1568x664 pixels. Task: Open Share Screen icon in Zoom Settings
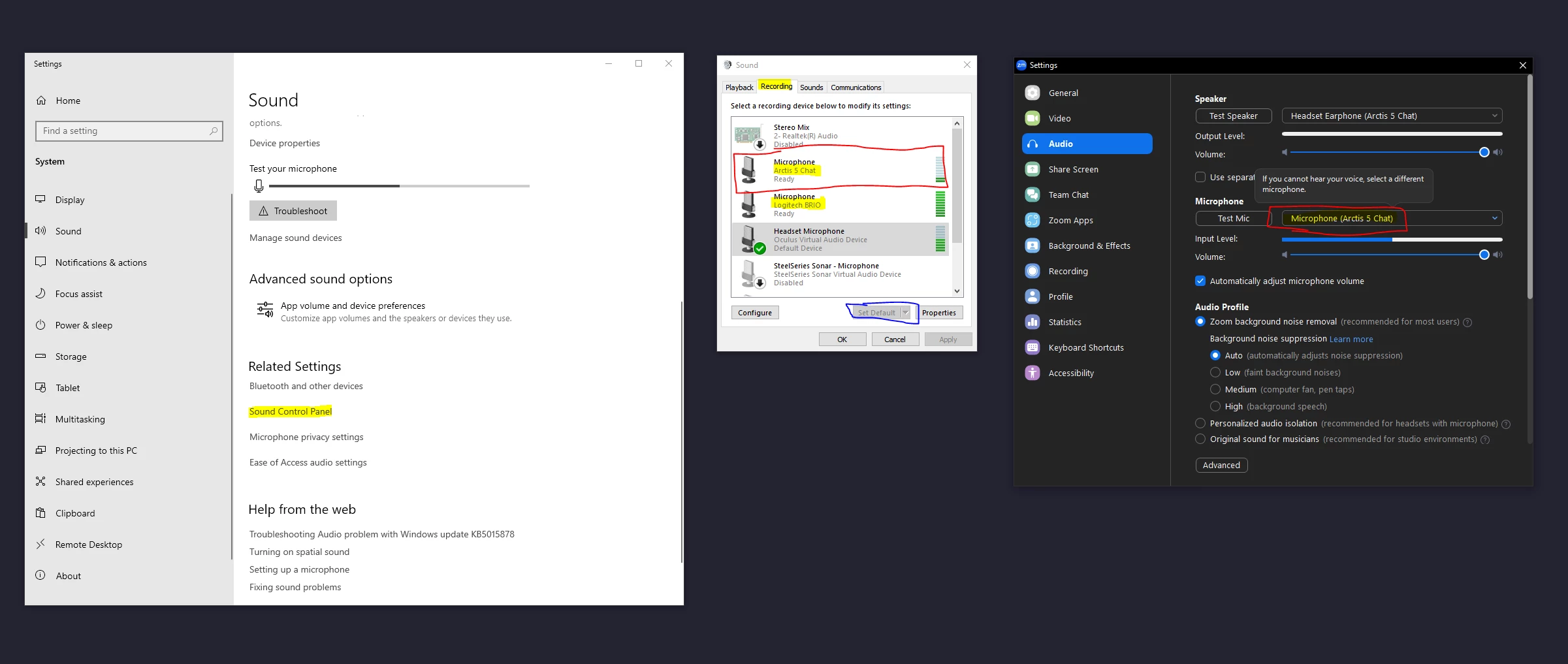point(1032,169)
